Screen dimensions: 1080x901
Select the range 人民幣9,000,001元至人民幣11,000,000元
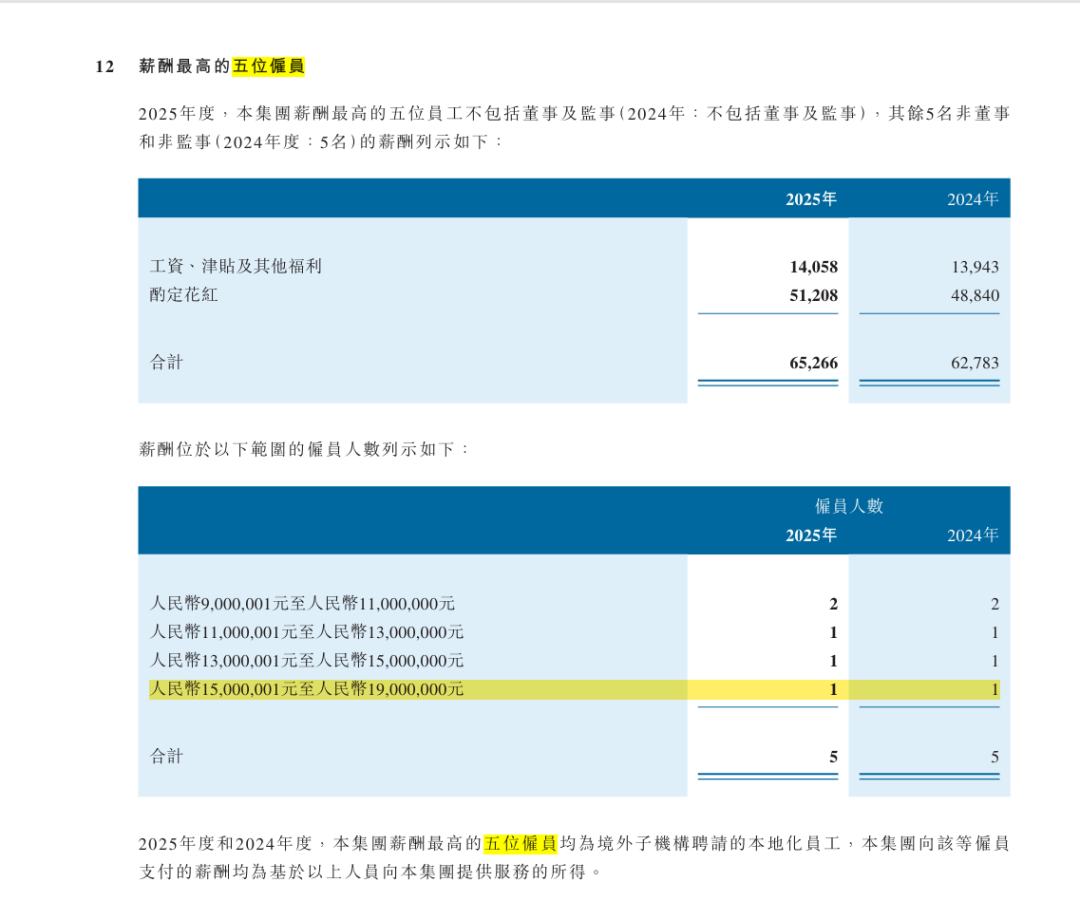coord(306,604)
